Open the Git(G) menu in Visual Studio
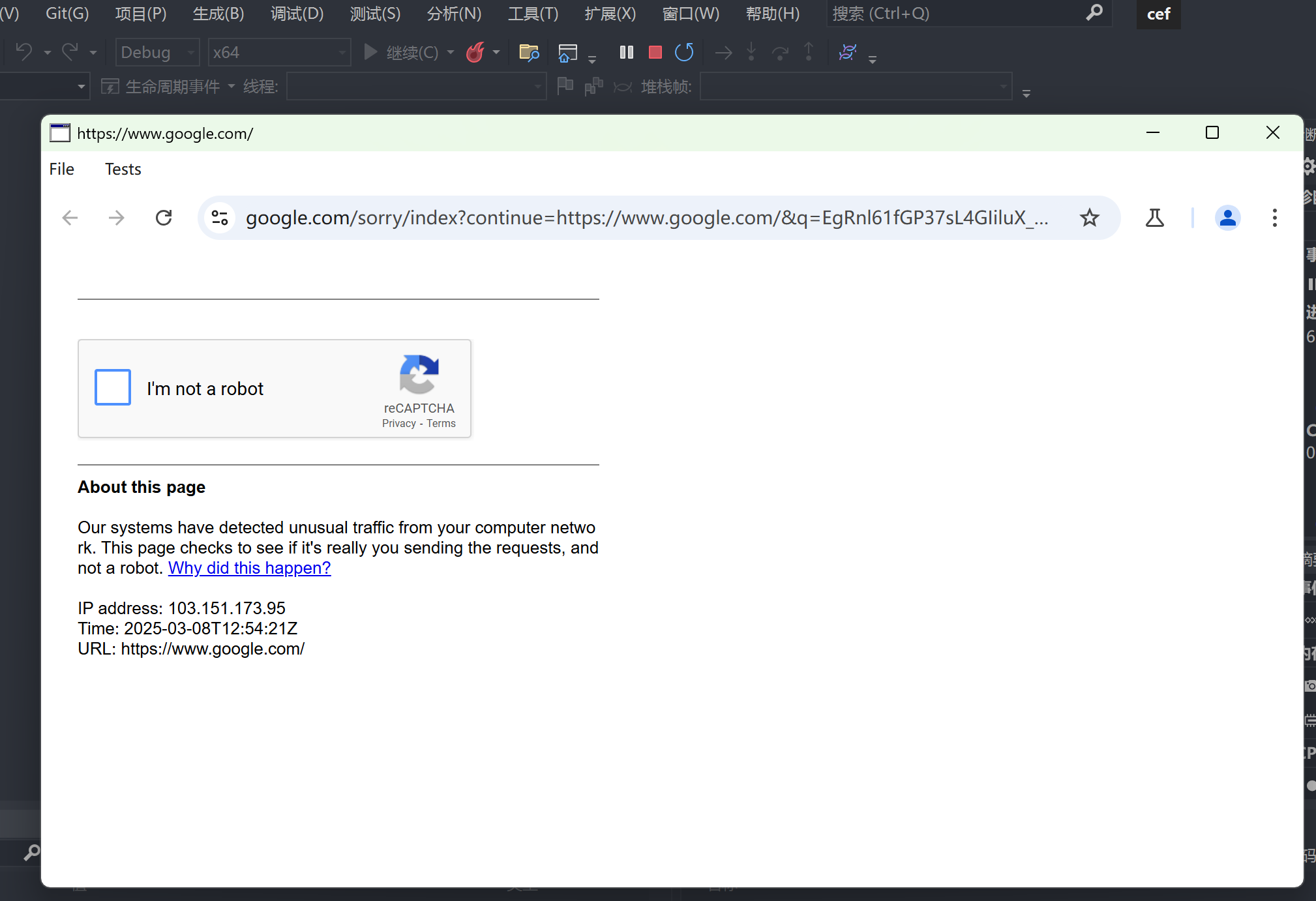This screenshot has width=1316, height=901. [67, 13]
